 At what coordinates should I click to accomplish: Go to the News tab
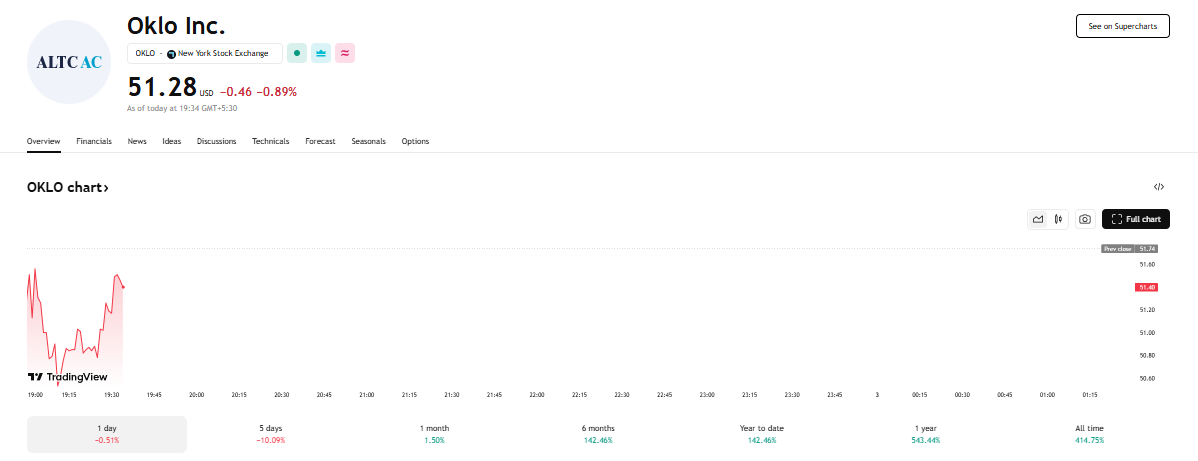(x=137, y=141)
